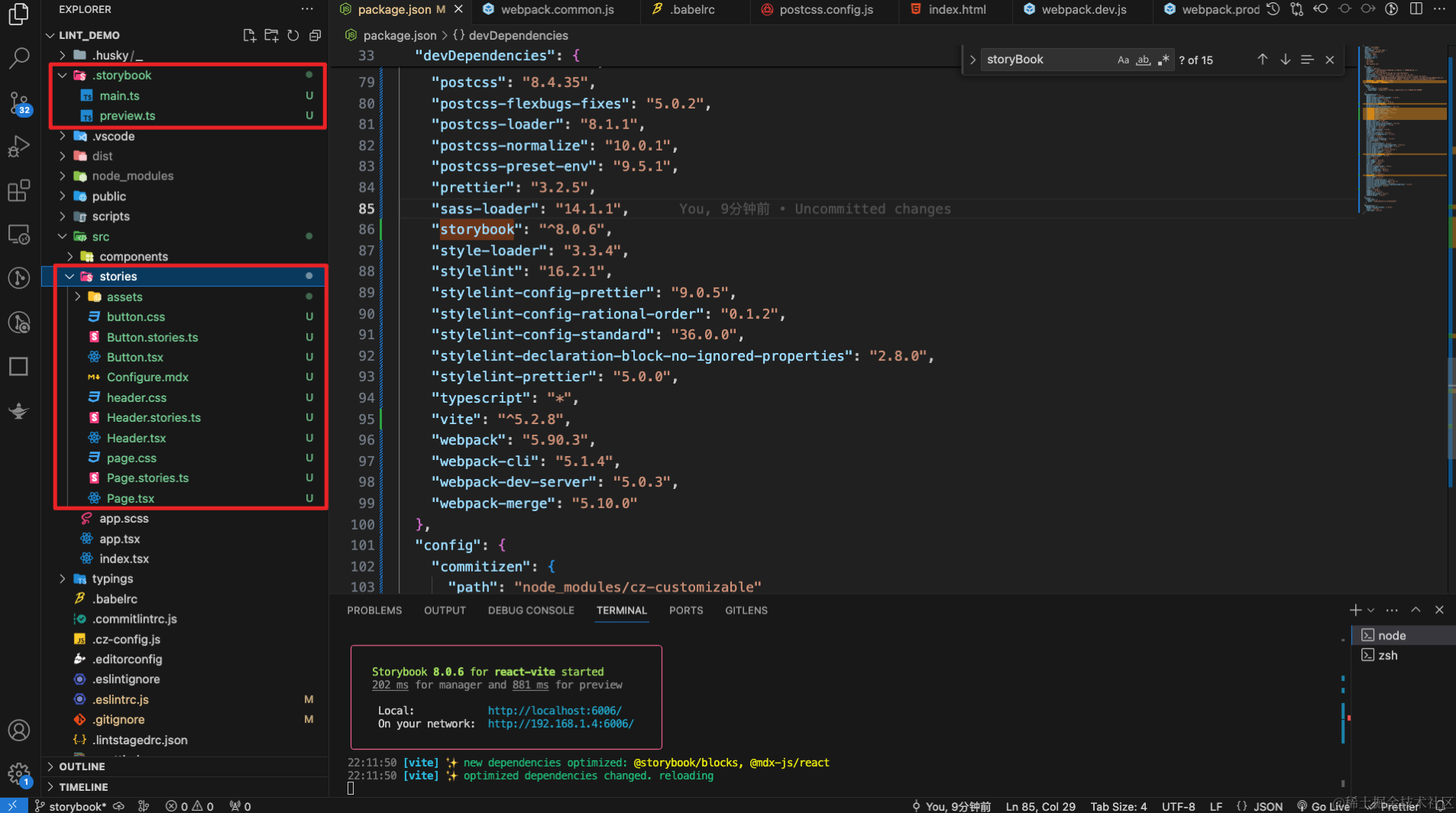Click storybook* branch in status bar
The width and height of the screenshot is (1456, 813).
[x=70, y=806]
